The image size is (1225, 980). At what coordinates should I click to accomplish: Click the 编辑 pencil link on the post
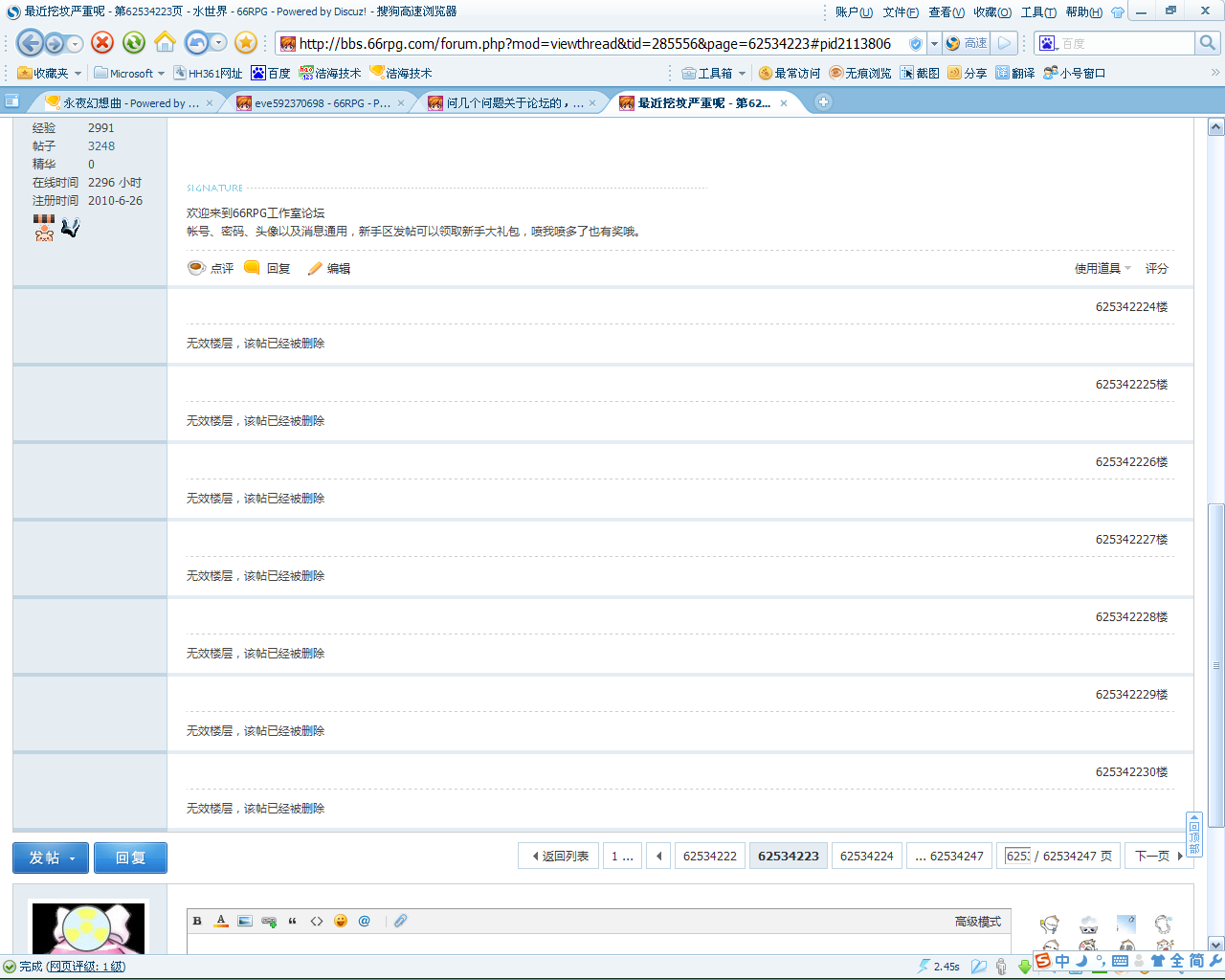pos(329,269)
